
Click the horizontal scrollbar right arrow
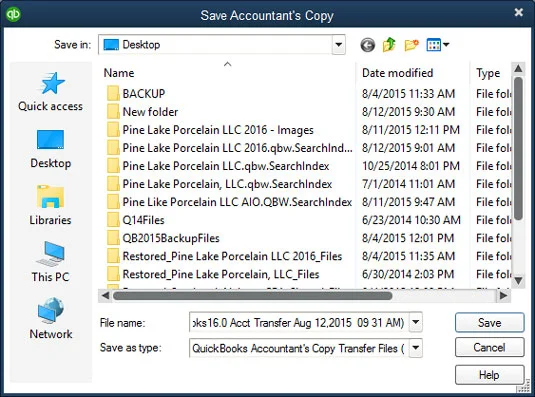click(503, 296)
